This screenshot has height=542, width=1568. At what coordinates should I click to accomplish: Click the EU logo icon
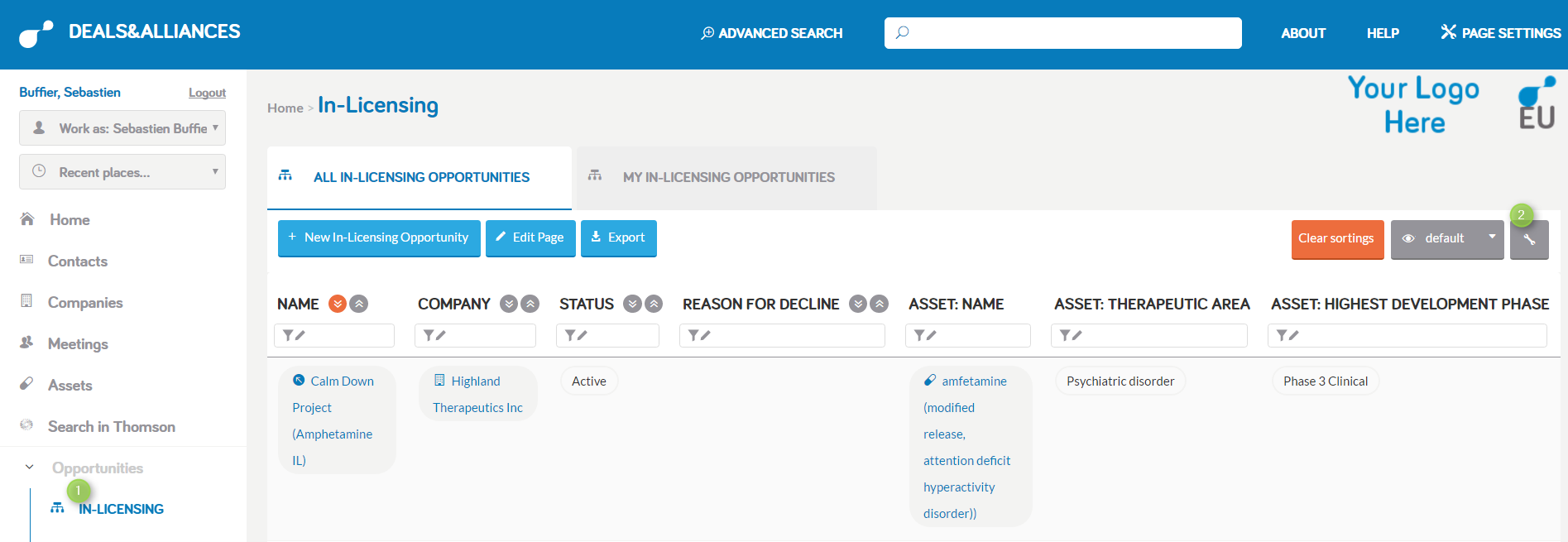click(1537, 103)
